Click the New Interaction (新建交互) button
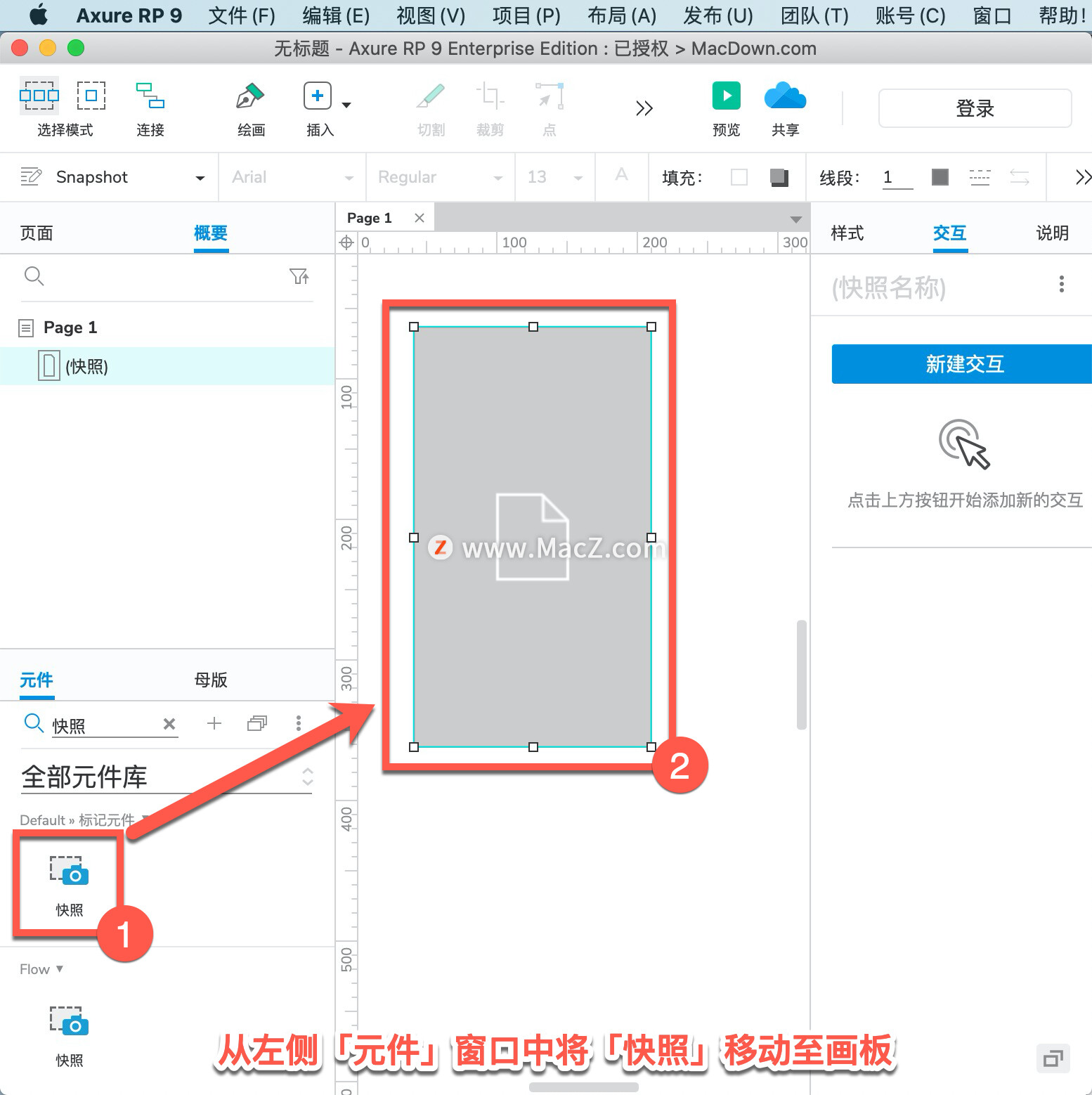1092x1095 pixels. click(962, 364)
